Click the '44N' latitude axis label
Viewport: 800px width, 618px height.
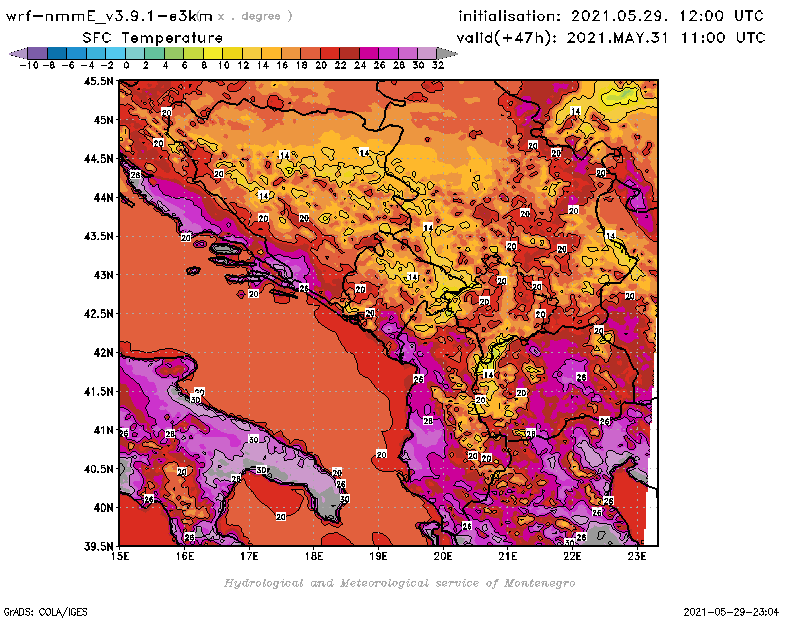[103, 197]
